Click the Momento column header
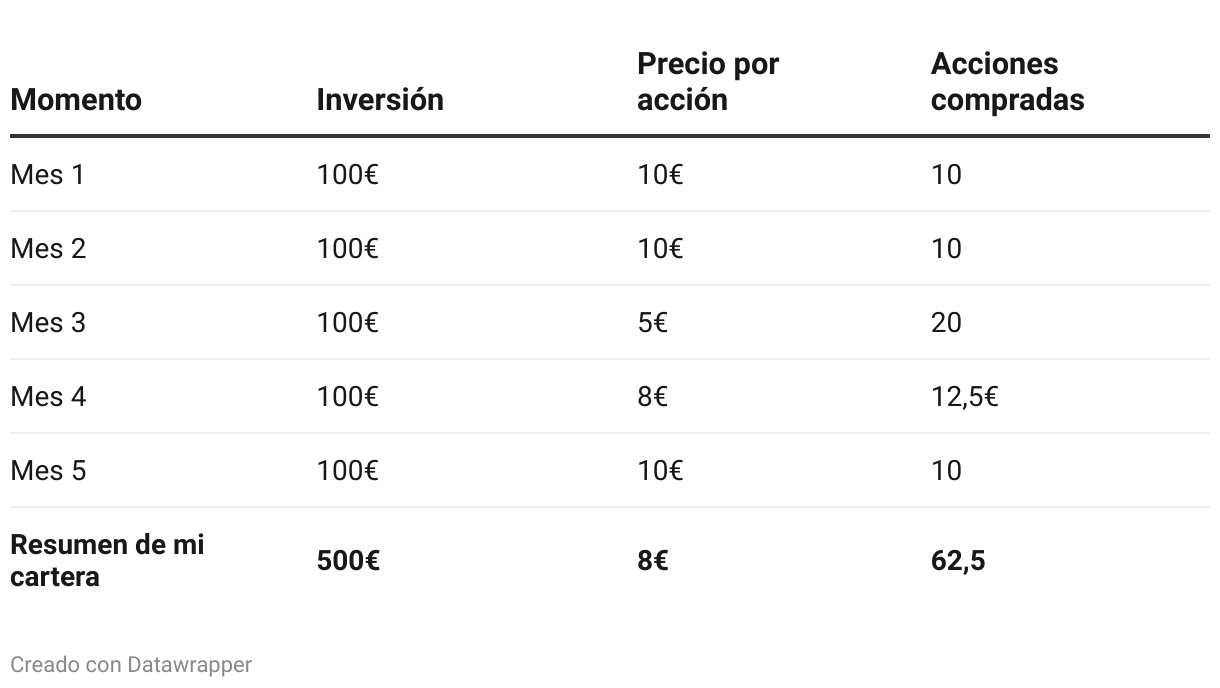 tap(76, 100)
